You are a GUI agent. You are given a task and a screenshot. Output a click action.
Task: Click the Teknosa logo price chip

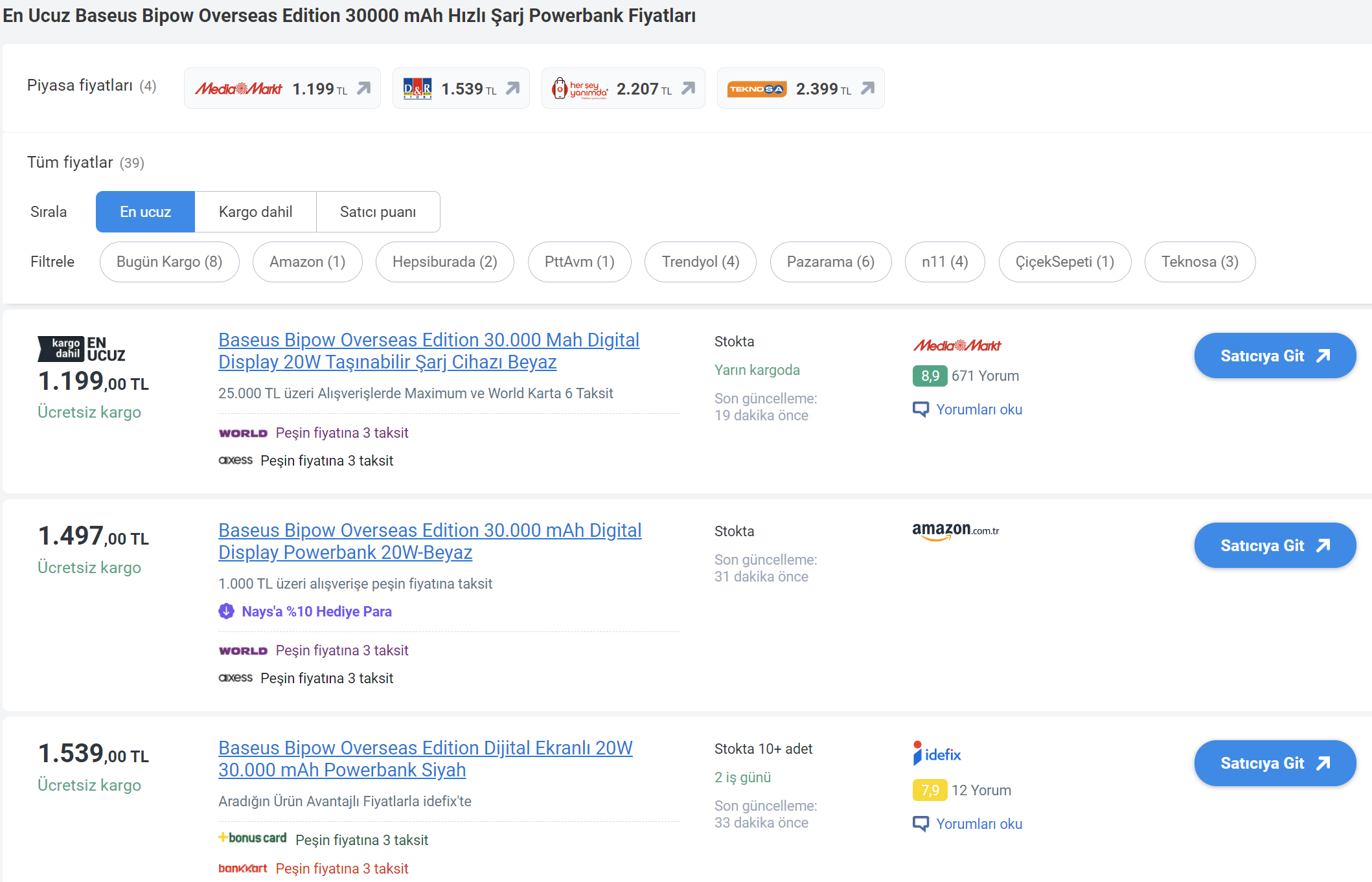757,89
